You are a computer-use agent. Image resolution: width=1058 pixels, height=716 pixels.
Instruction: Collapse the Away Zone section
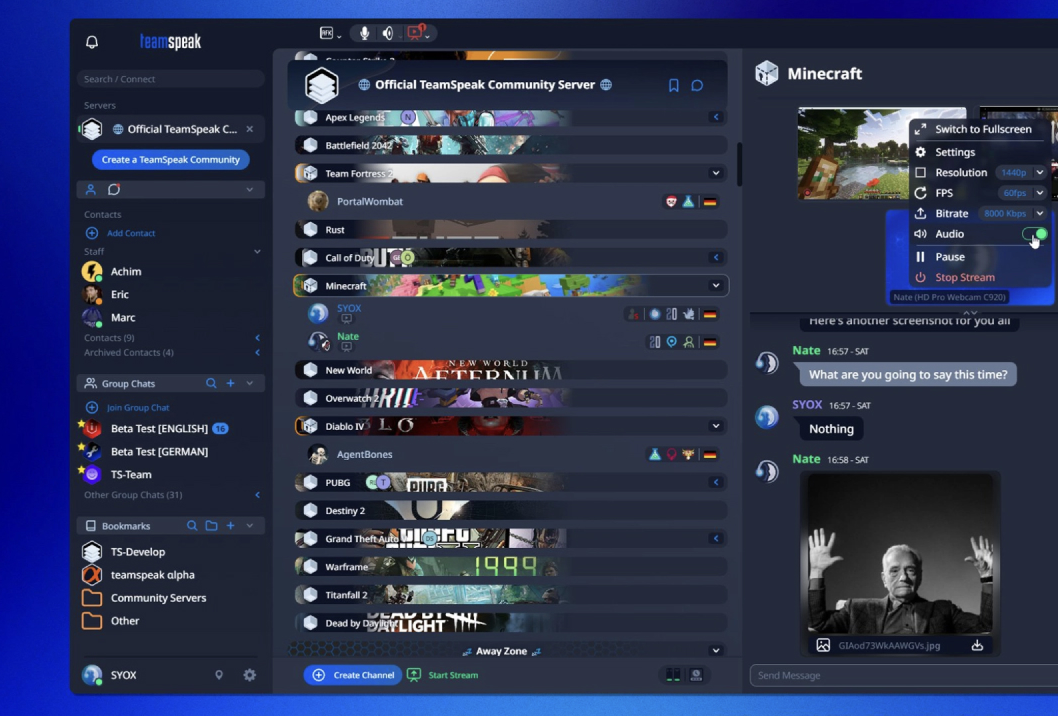716,651
